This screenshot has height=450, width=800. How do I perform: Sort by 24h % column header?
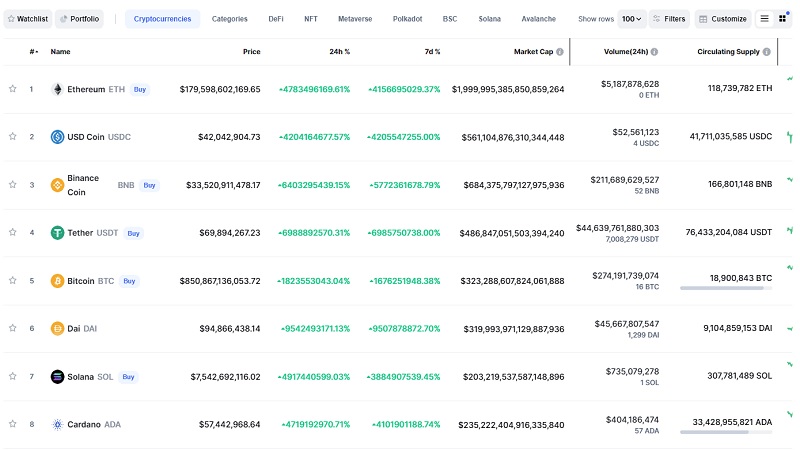tap(339, 52)
